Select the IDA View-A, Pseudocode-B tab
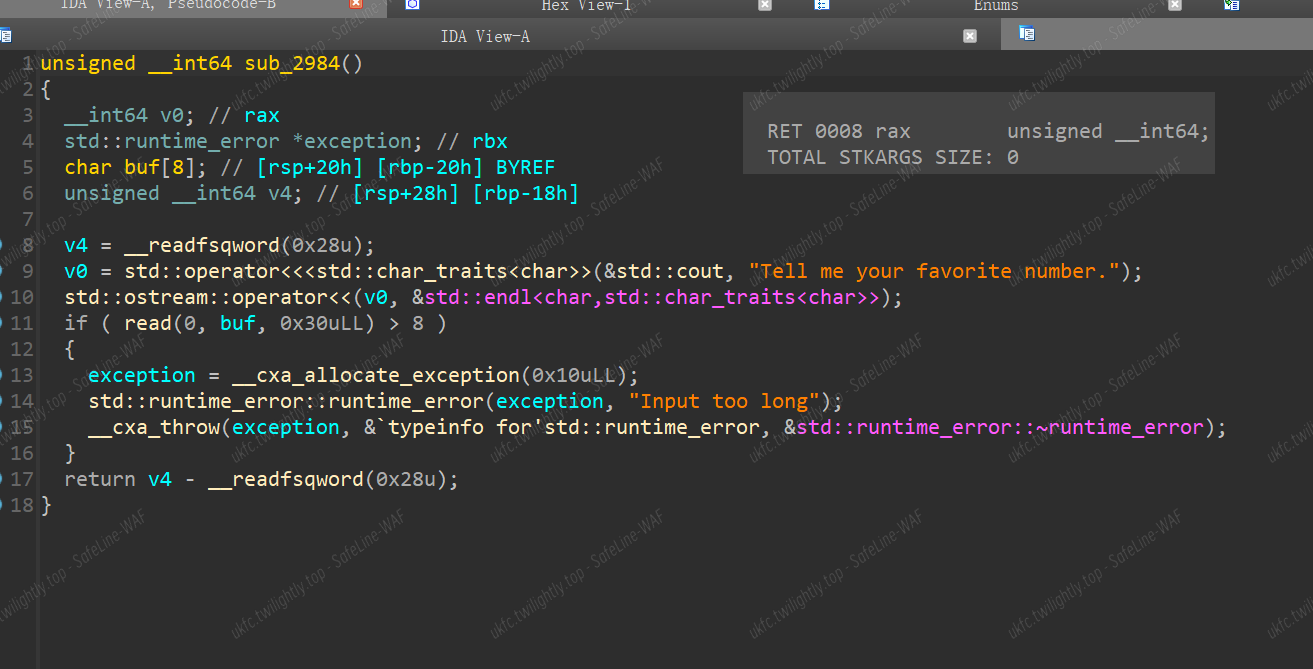 point(168,6)
